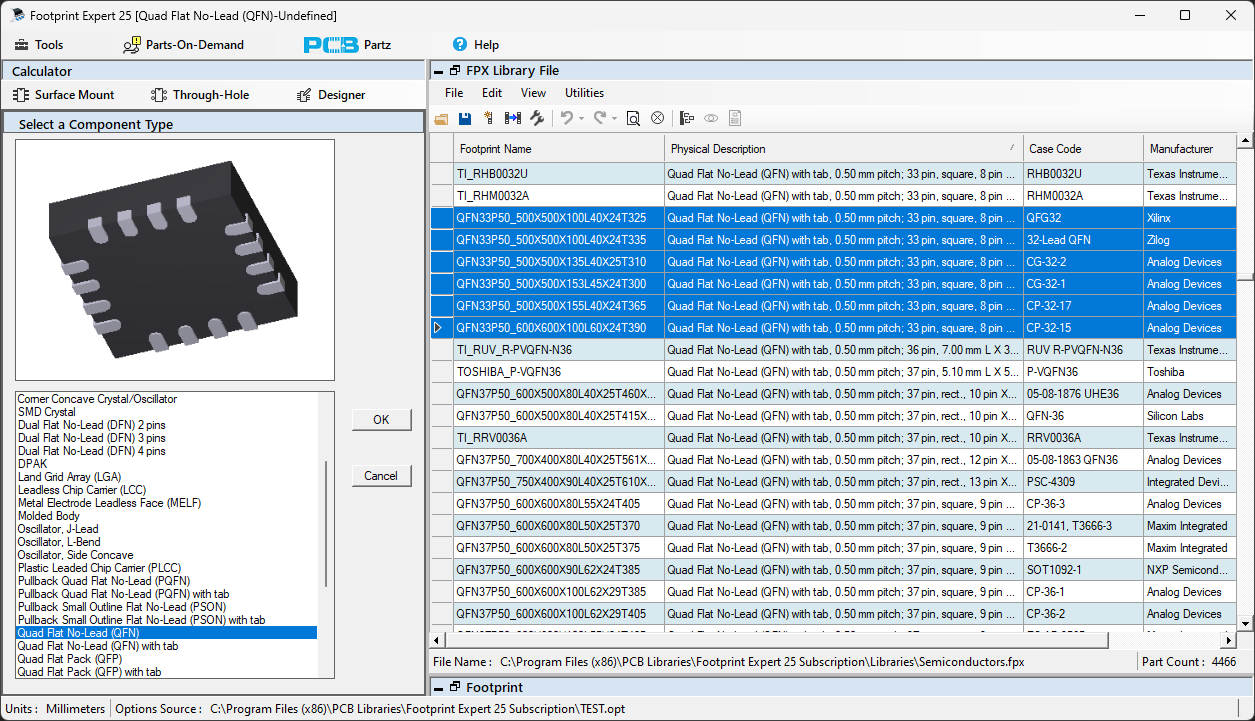The height and width of the screenshot is (721, 1255).
Task: Select DPAK component type
Action: coord(32,464)
